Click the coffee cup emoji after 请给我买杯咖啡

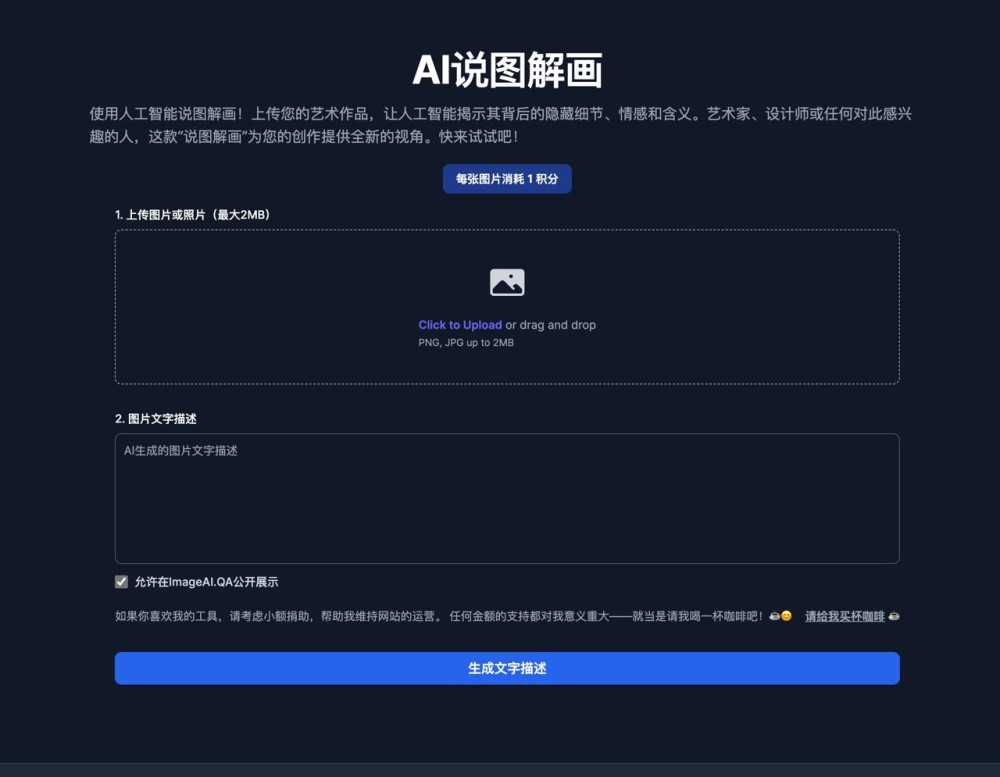point(894,616)
